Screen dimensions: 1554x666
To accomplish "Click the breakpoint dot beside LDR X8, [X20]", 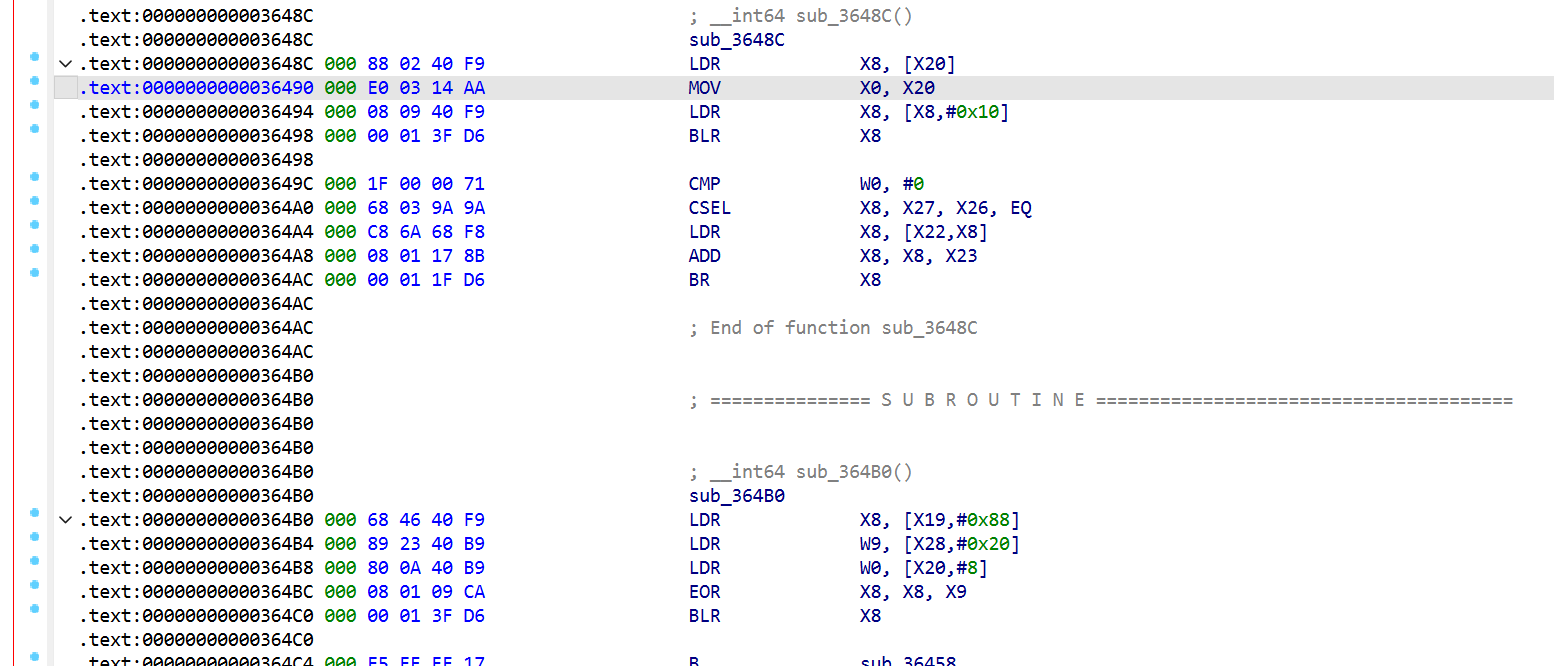I will point(35,56).
